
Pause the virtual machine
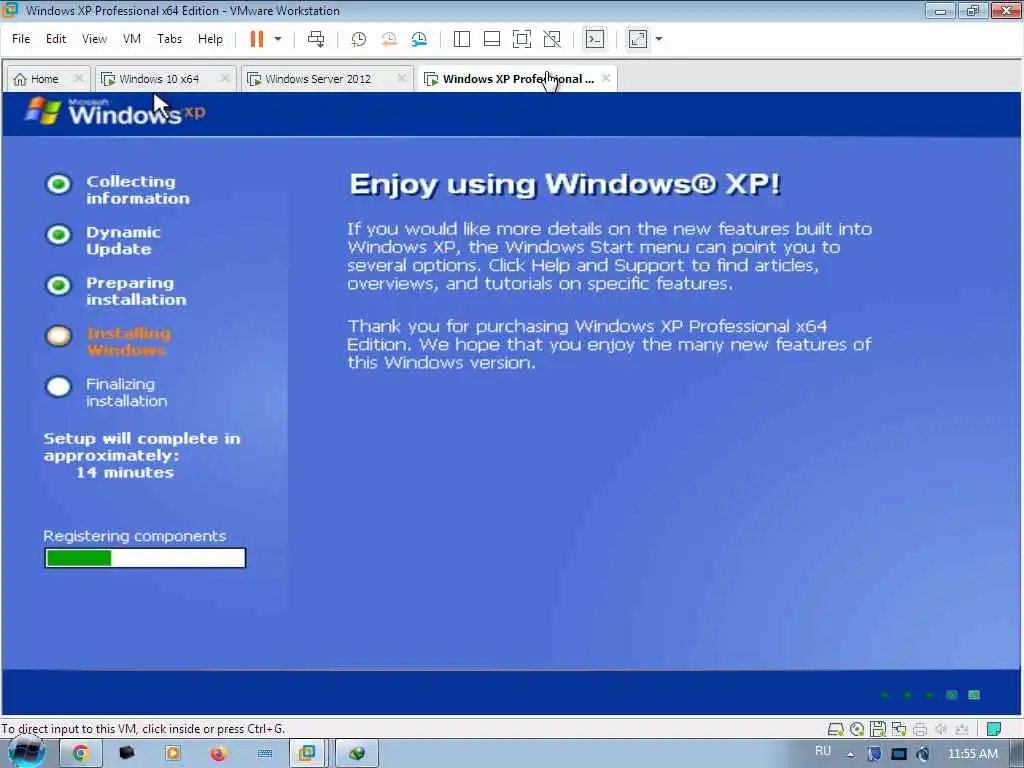click(257, 39)
